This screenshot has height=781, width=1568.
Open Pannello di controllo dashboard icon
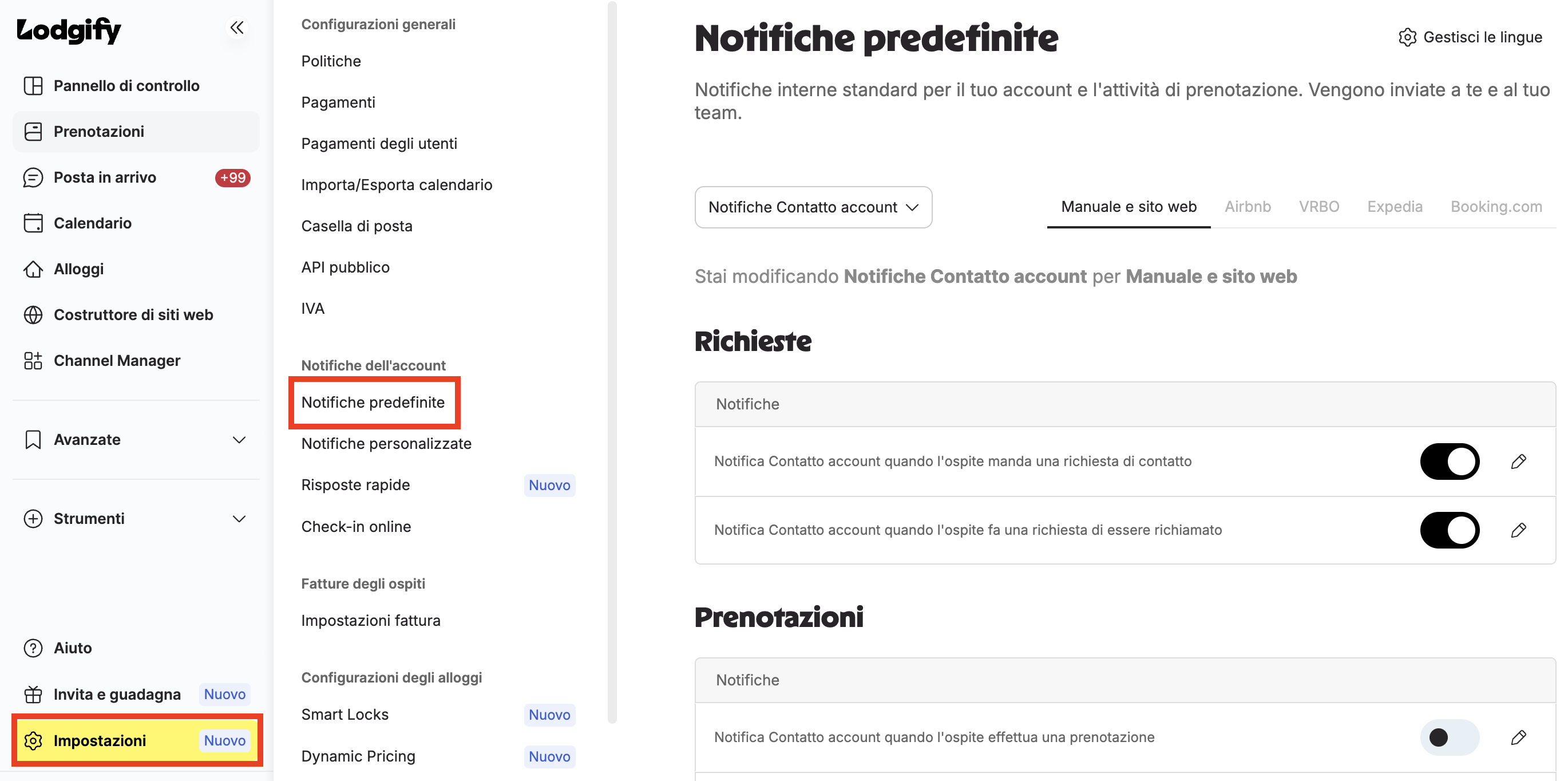click(33, 86)
